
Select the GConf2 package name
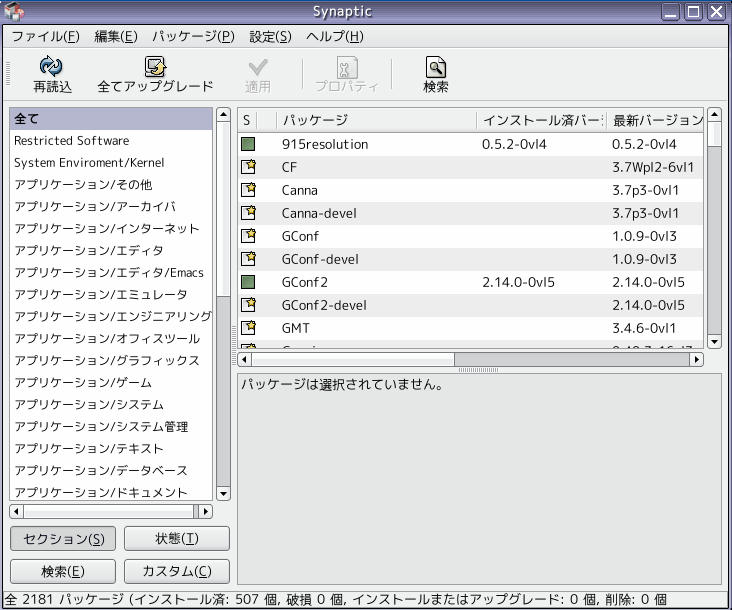[x=304, y=282]
